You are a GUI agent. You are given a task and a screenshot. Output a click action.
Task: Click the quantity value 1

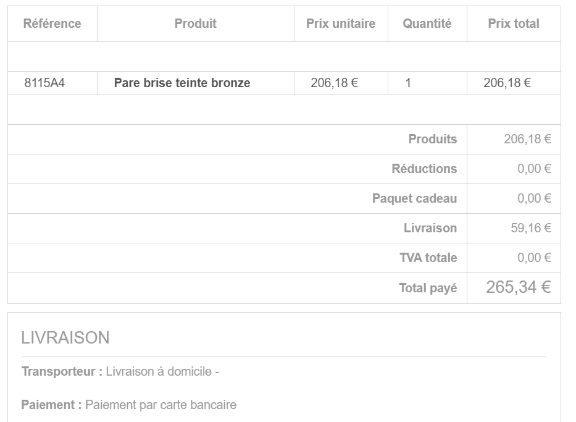[408, 83]
